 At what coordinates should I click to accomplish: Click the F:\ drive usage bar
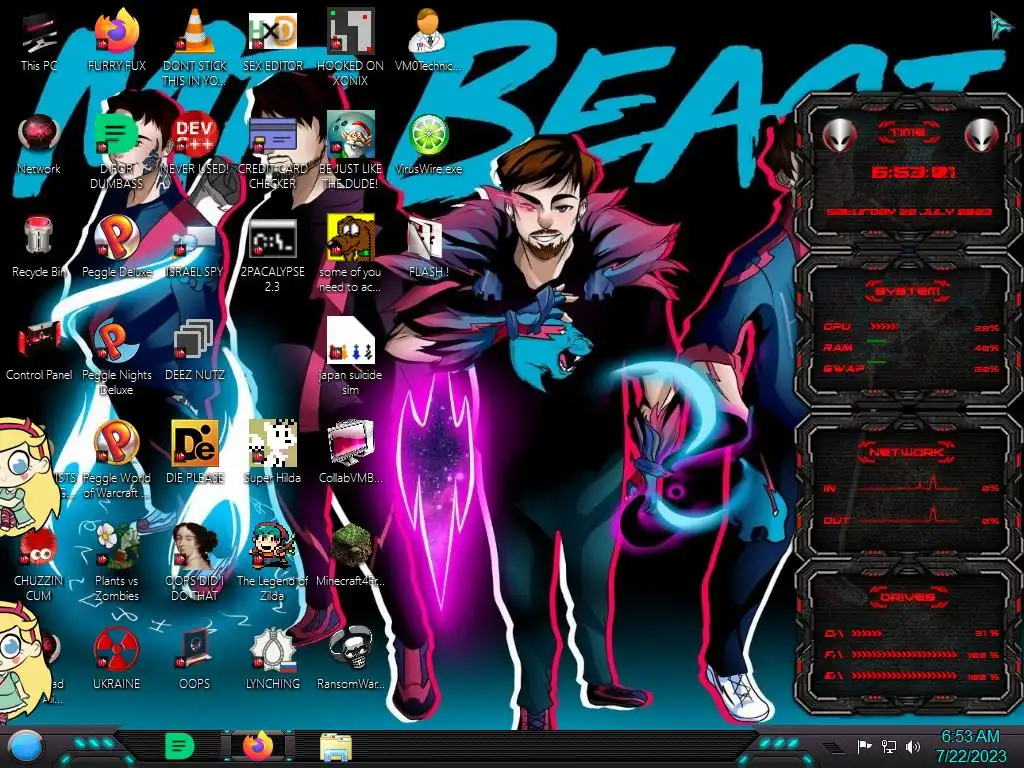point(904,654)
